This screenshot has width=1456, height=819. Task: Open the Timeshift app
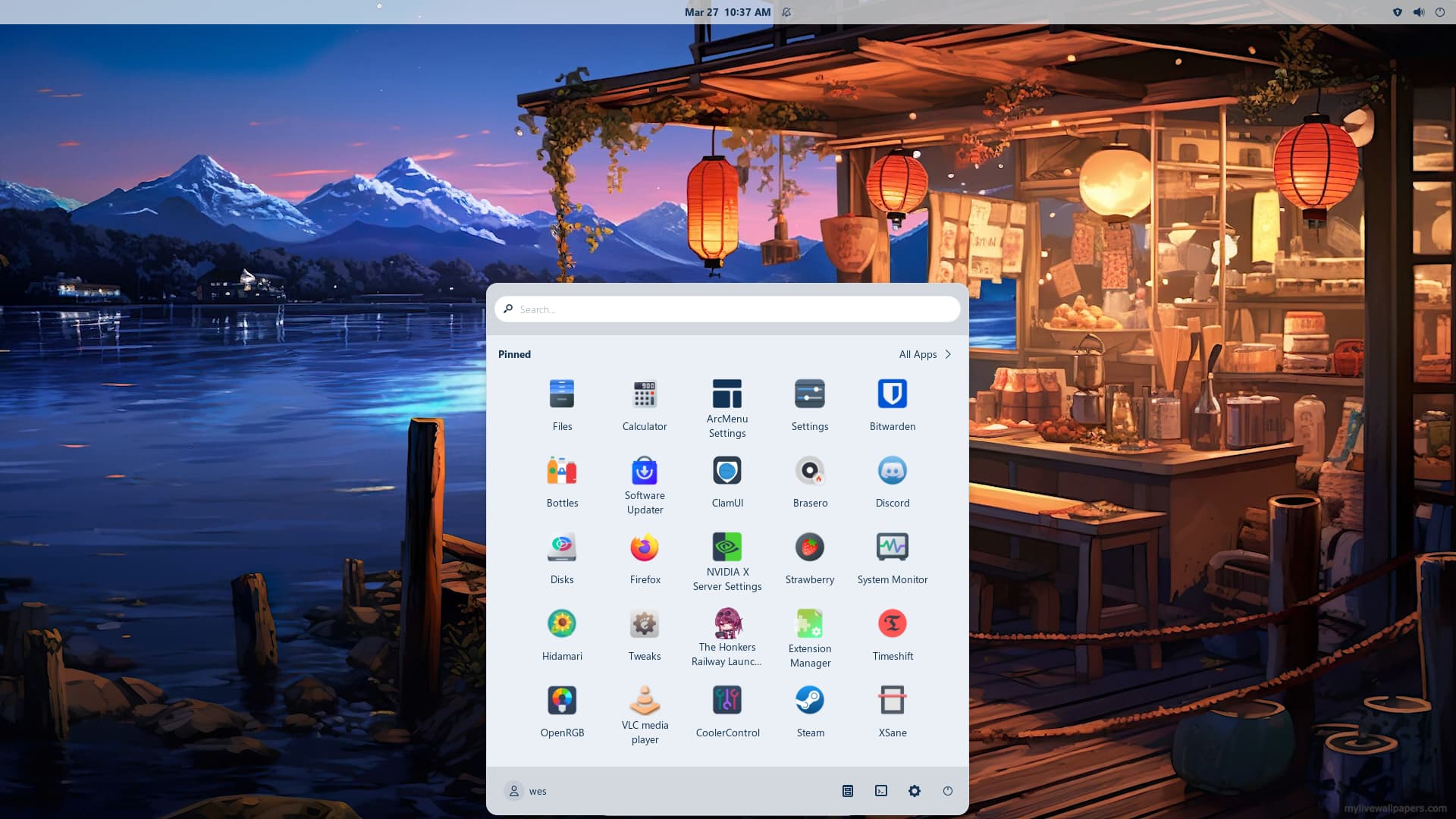[x=892, y=635]
